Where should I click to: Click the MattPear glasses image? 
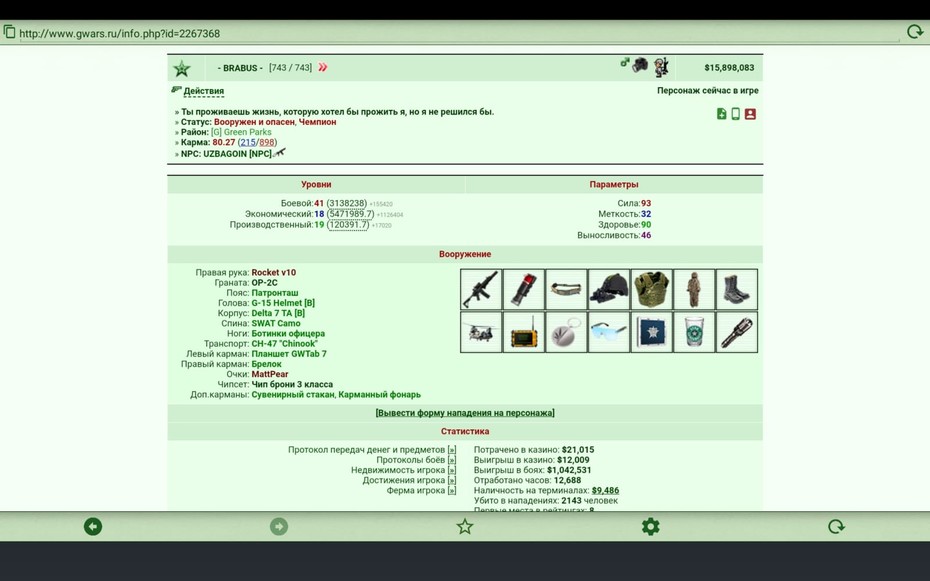[x=609, y=333]
